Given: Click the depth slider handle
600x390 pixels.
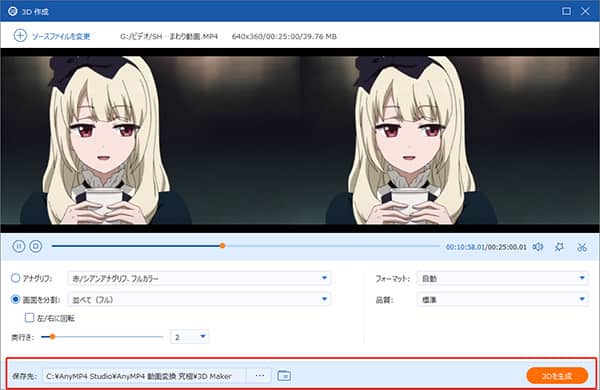Looking at the screenshot, I should point(52,337).
